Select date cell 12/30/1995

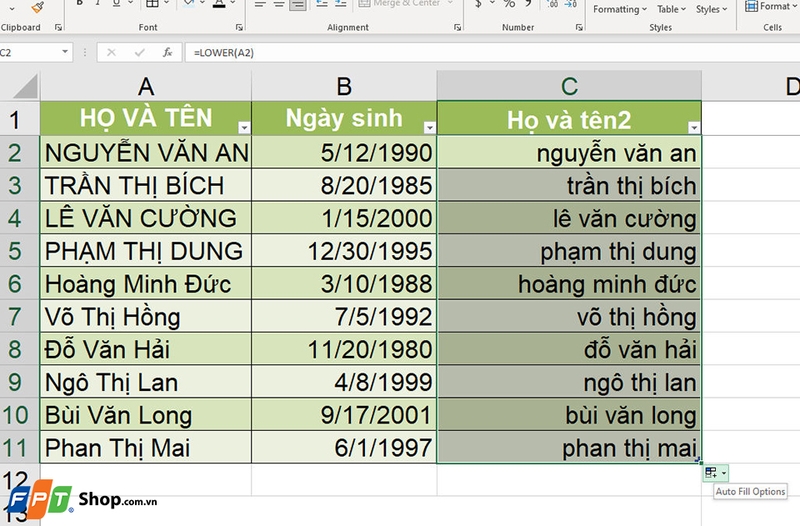[x=344, y=251]
